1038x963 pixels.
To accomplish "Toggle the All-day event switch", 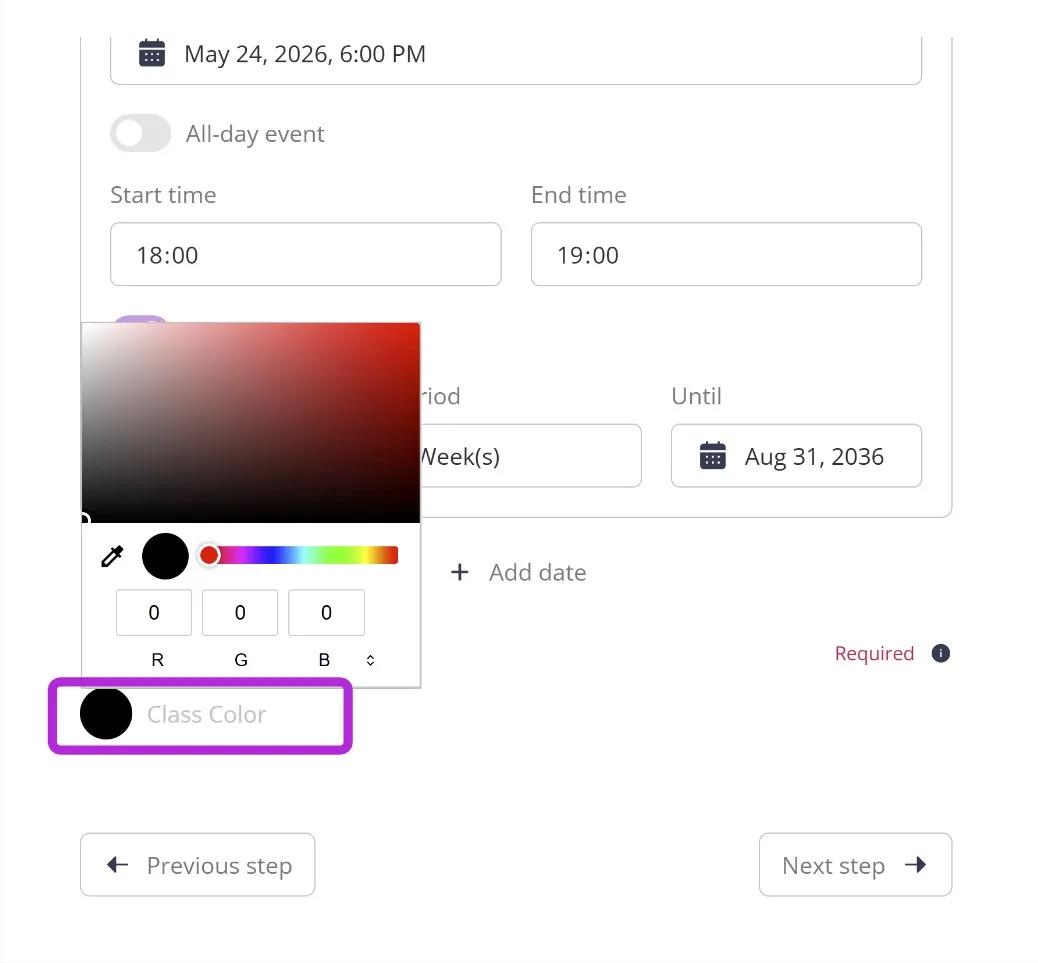I will click(x=140, y=134).
